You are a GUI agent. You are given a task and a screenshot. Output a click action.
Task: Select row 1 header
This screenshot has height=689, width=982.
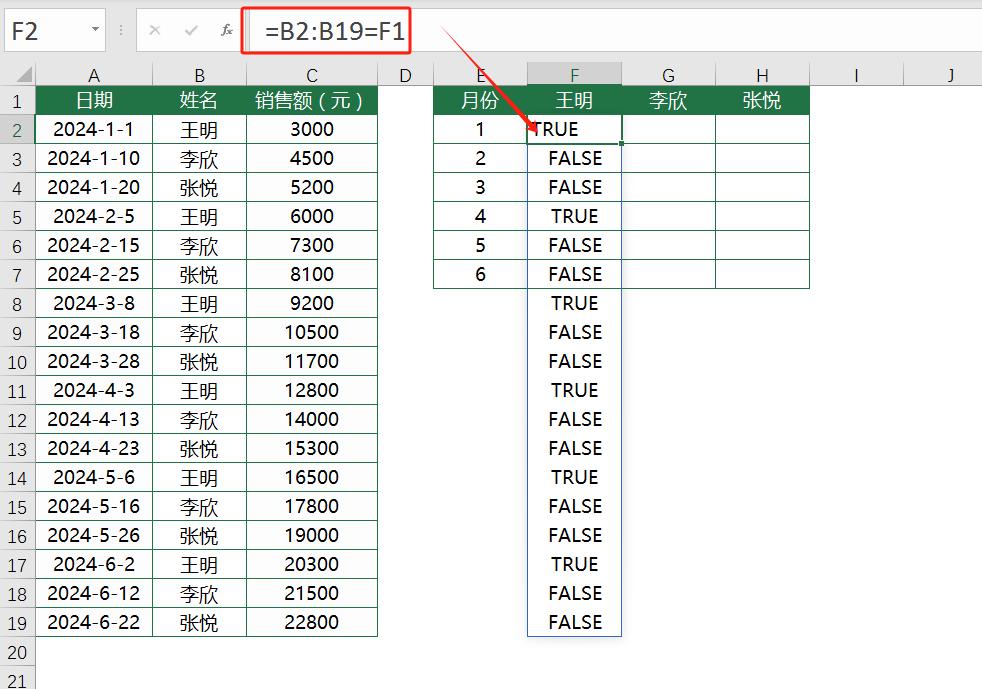tap(18, 100)
